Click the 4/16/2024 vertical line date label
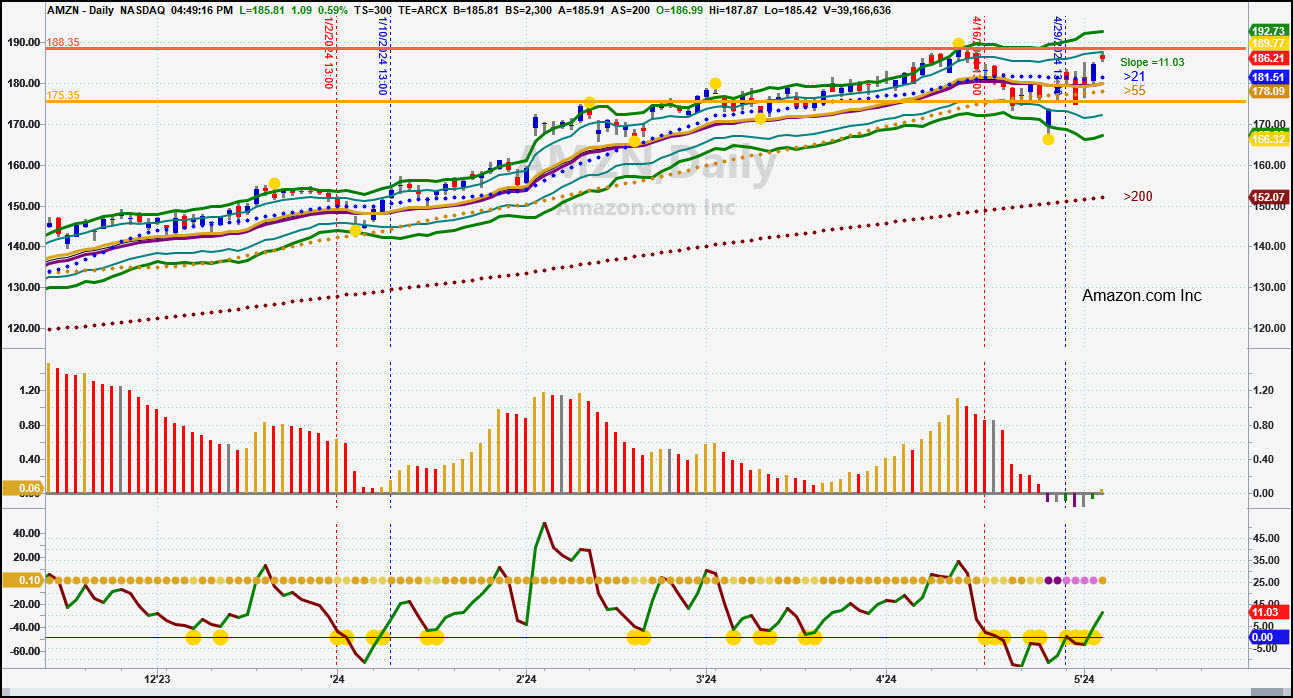The height and width of the screenshot is (698, 1293). [x=977, y=56]
